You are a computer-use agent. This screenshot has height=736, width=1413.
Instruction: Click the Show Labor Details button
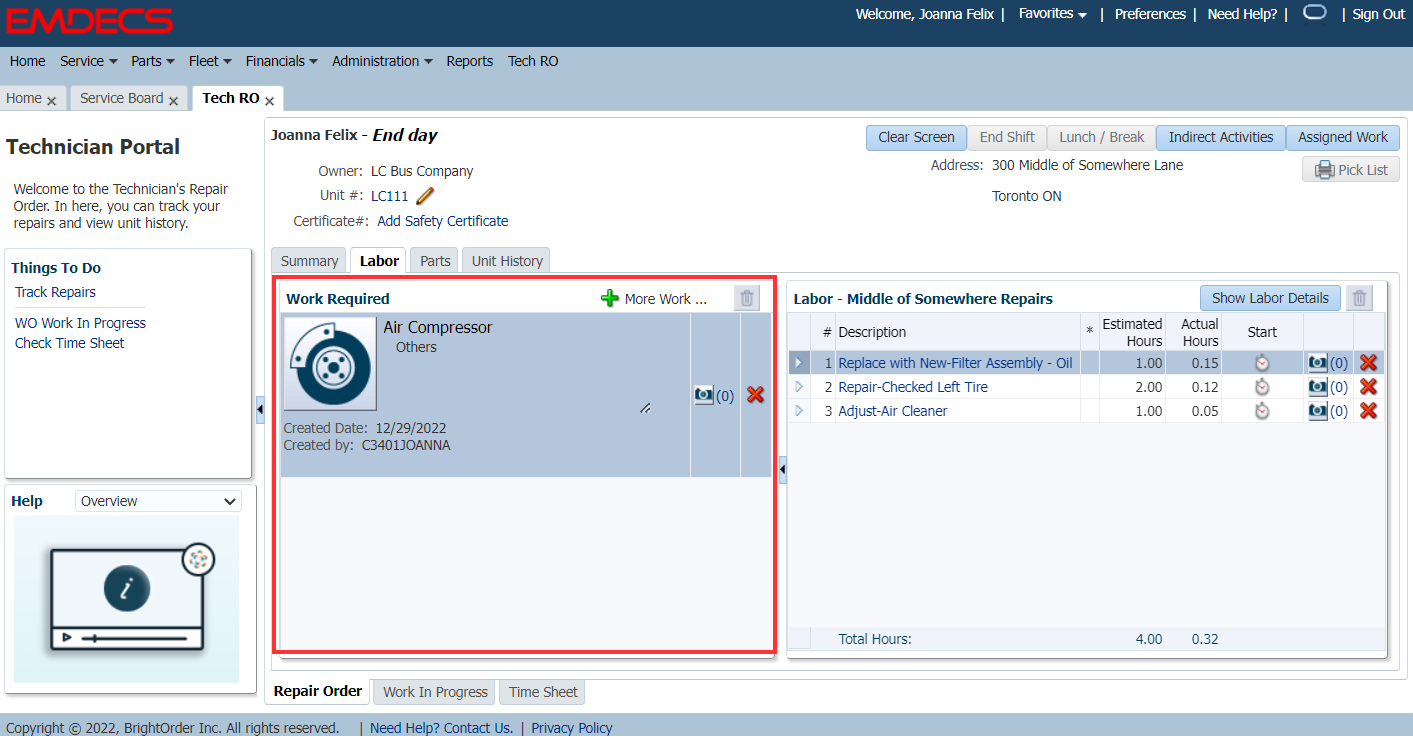(x=1270, y=298)
